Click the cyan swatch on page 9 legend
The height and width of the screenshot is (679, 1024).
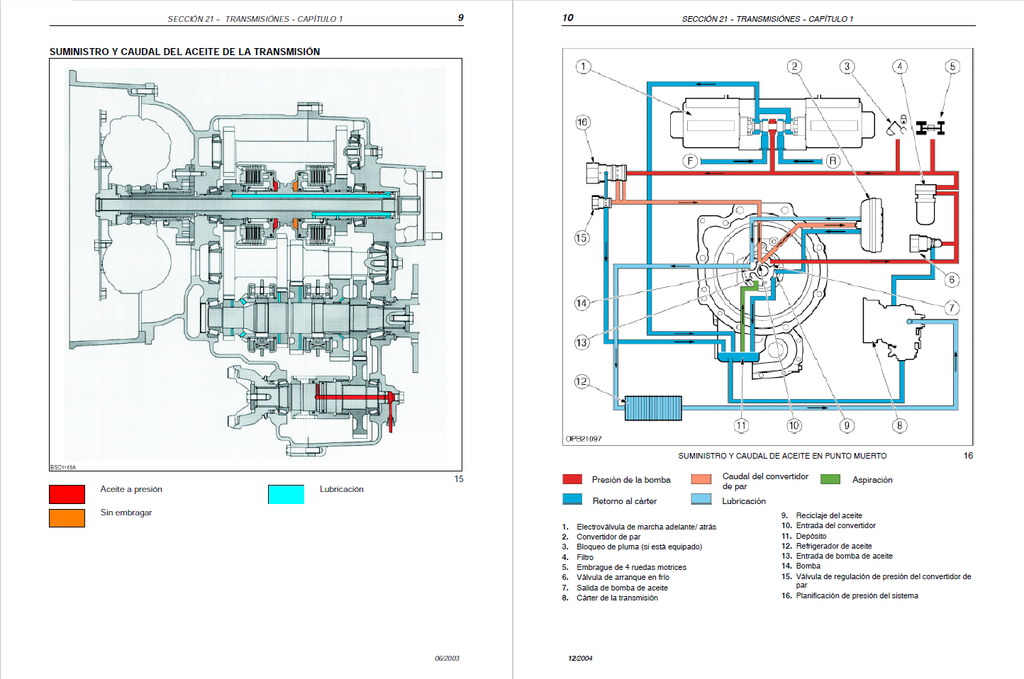tap(286, 494)
